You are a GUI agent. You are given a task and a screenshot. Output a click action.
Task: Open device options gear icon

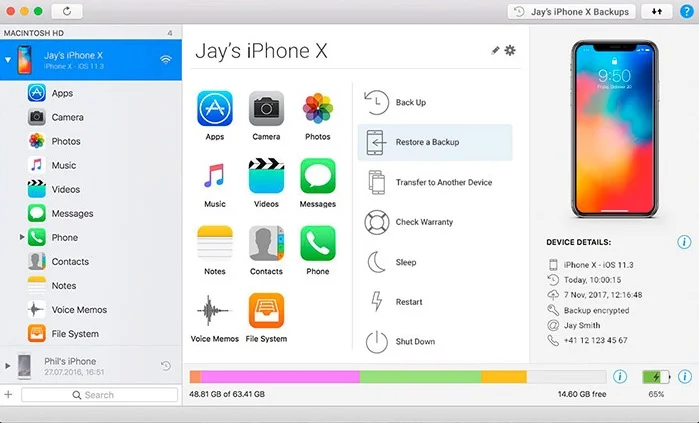[x=510, y=50]
